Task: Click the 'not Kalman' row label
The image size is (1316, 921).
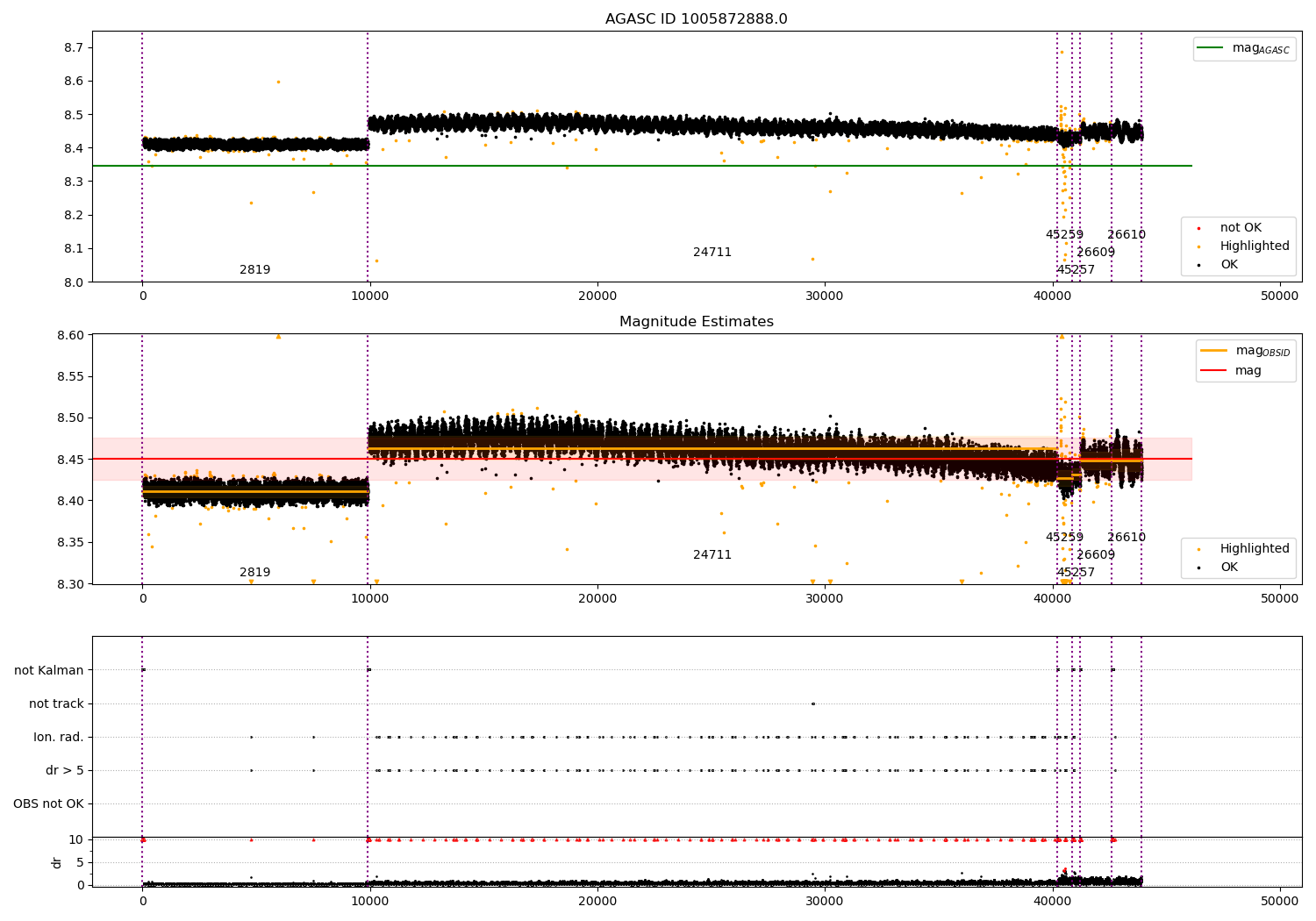Action: tap(49, 670)
